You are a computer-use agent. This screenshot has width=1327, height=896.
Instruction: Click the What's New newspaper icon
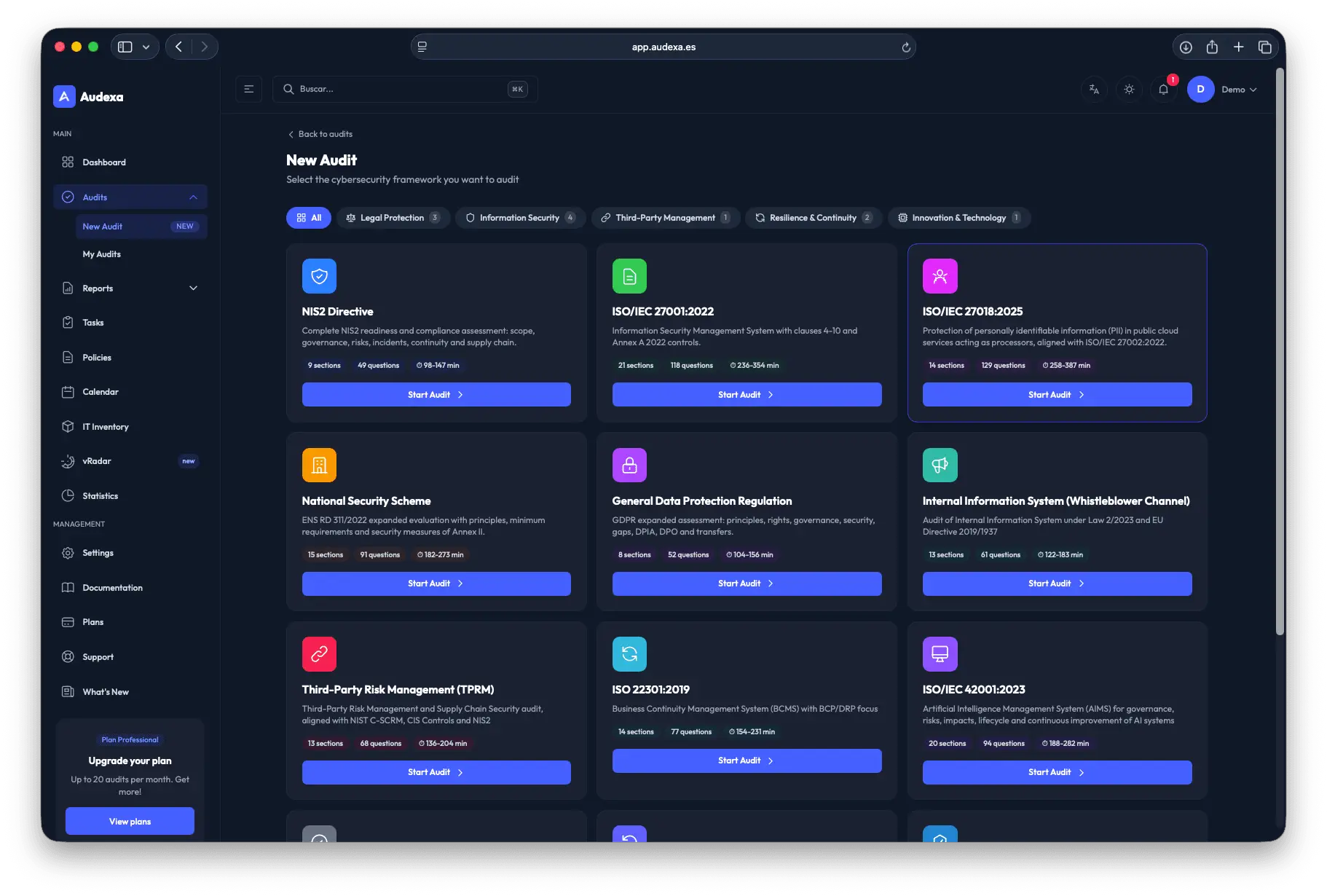pyautogui.click(x=68, y=691)
